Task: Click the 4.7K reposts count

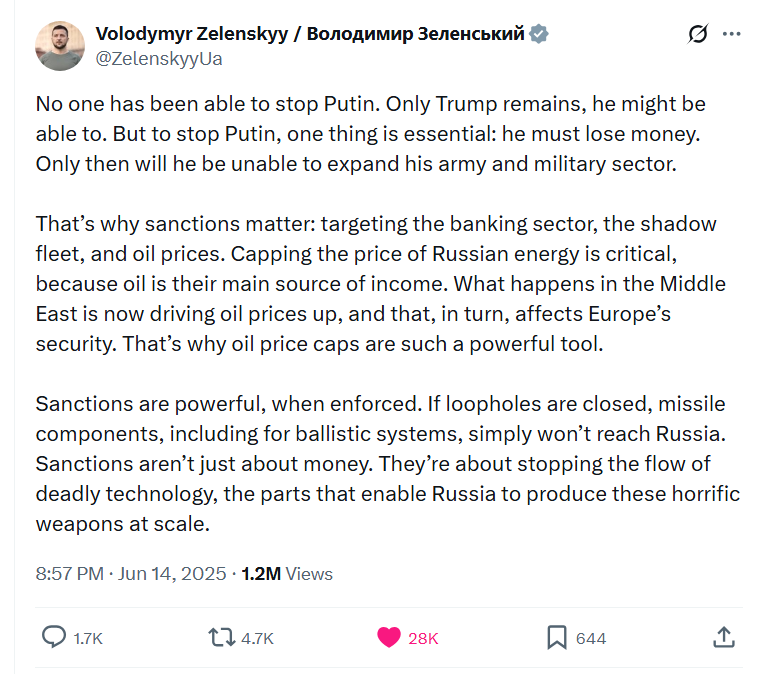Action: click(257, 638)
